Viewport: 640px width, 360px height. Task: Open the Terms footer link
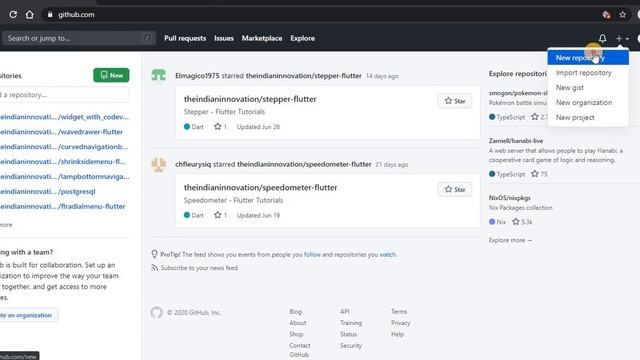[x=399, y=311]
